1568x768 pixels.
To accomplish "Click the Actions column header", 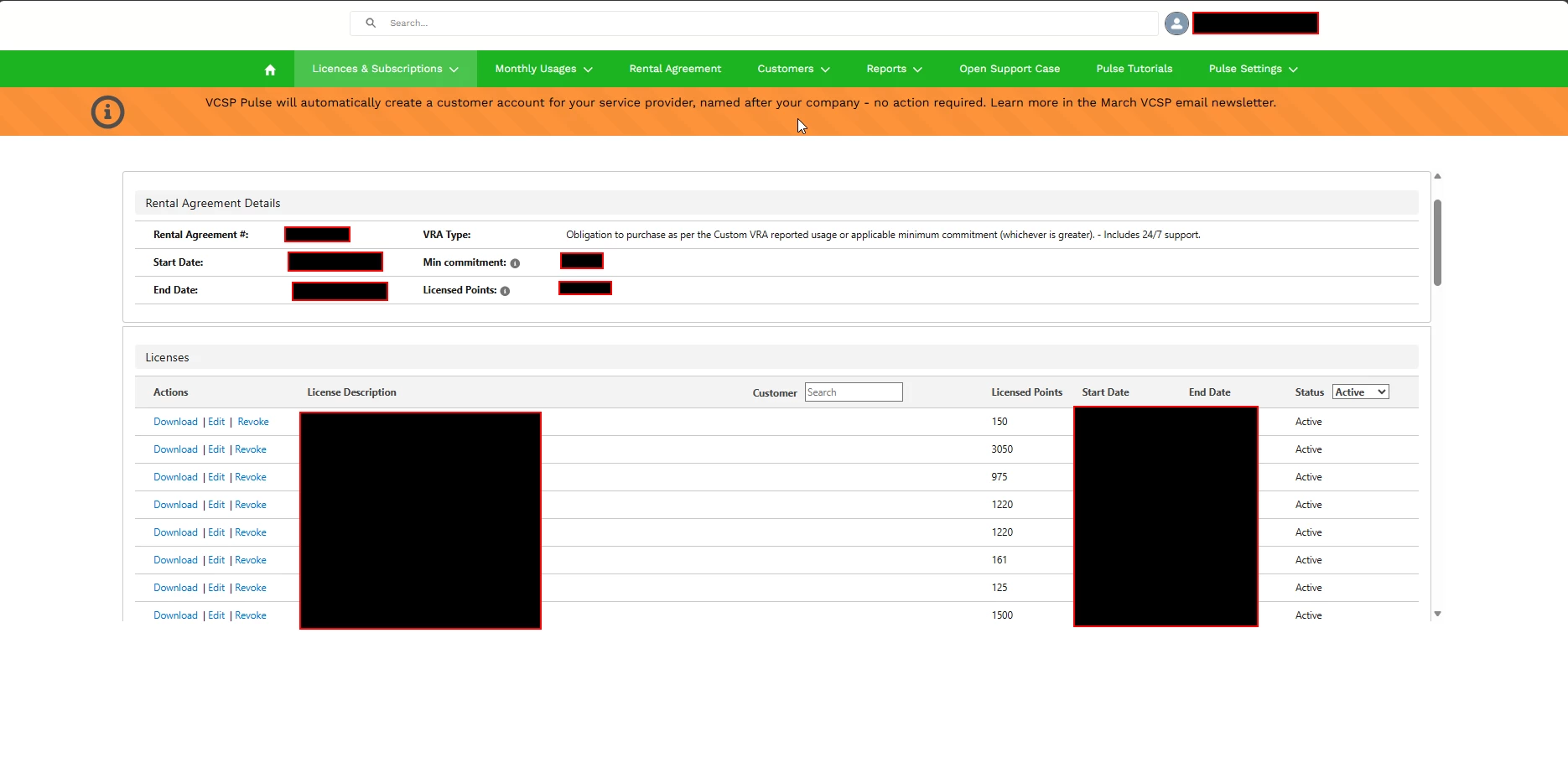I will (x=170, y=392).
